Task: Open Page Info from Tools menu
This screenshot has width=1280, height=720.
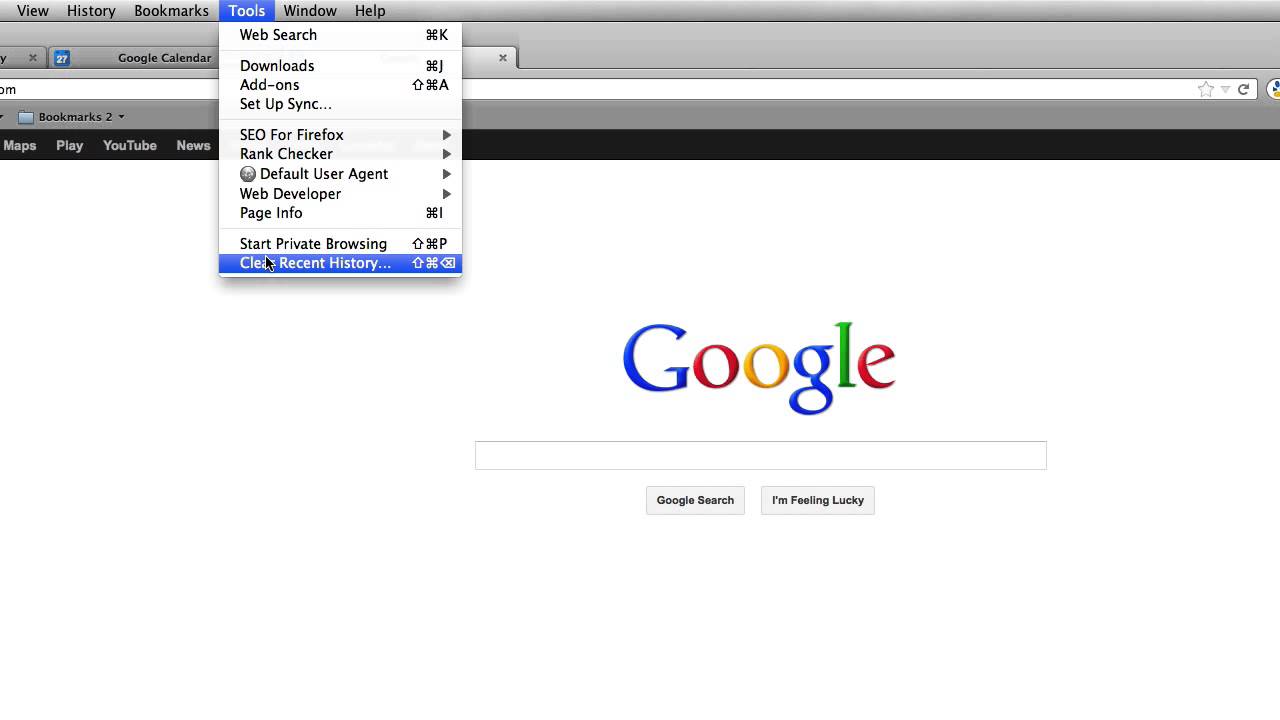Action: [x=340, y=213]
